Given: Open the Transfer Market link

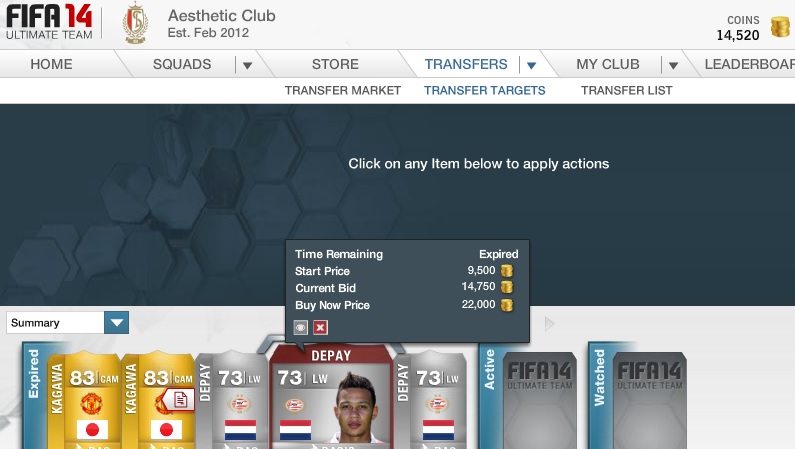Looking at the screenshot, I should click(343, 90).
